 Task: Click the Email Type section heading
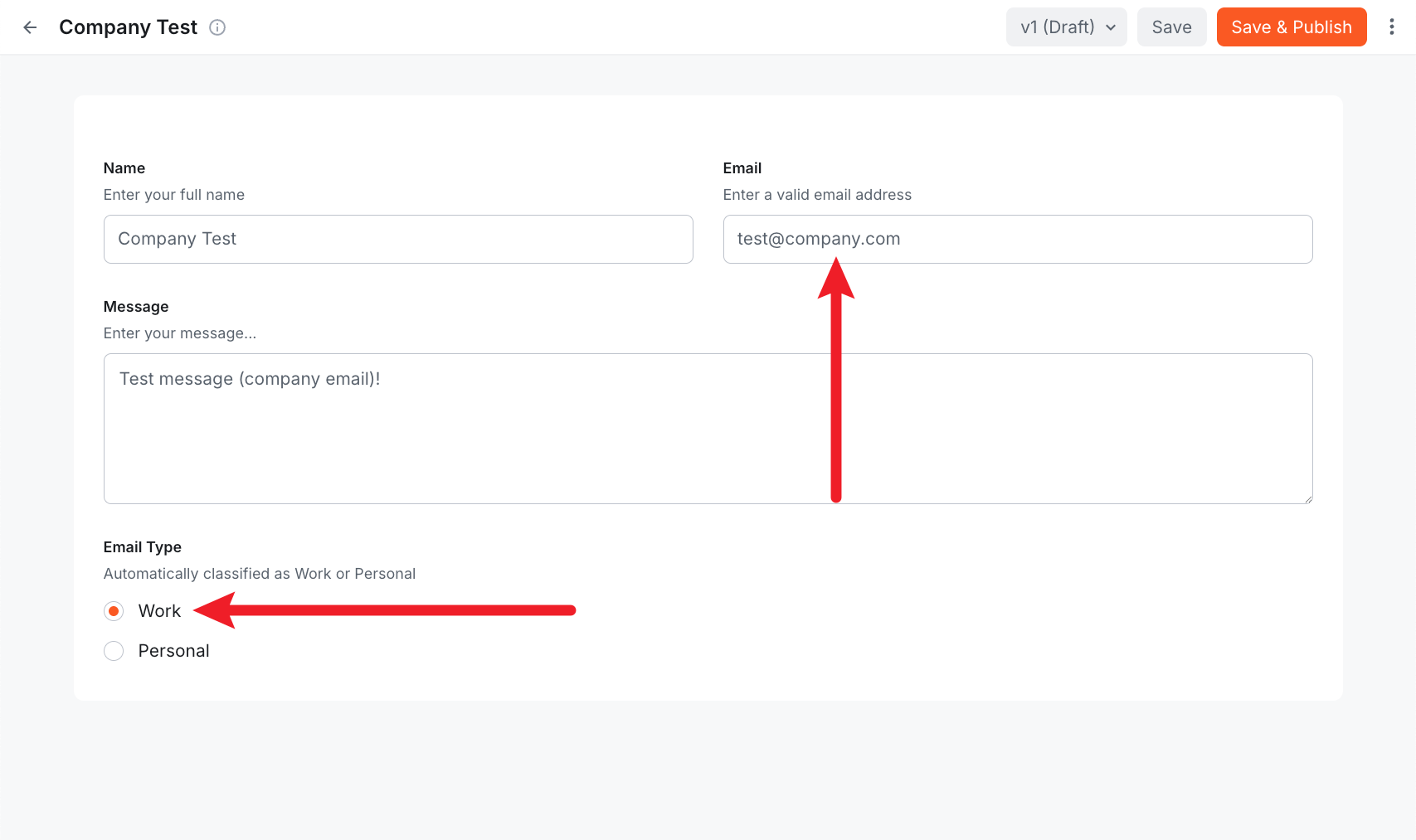[x=142, y=546]
